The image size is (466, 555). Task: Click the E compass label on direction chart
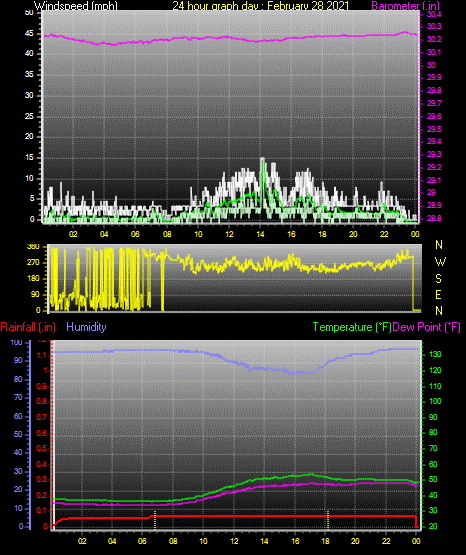pos(438,294)
